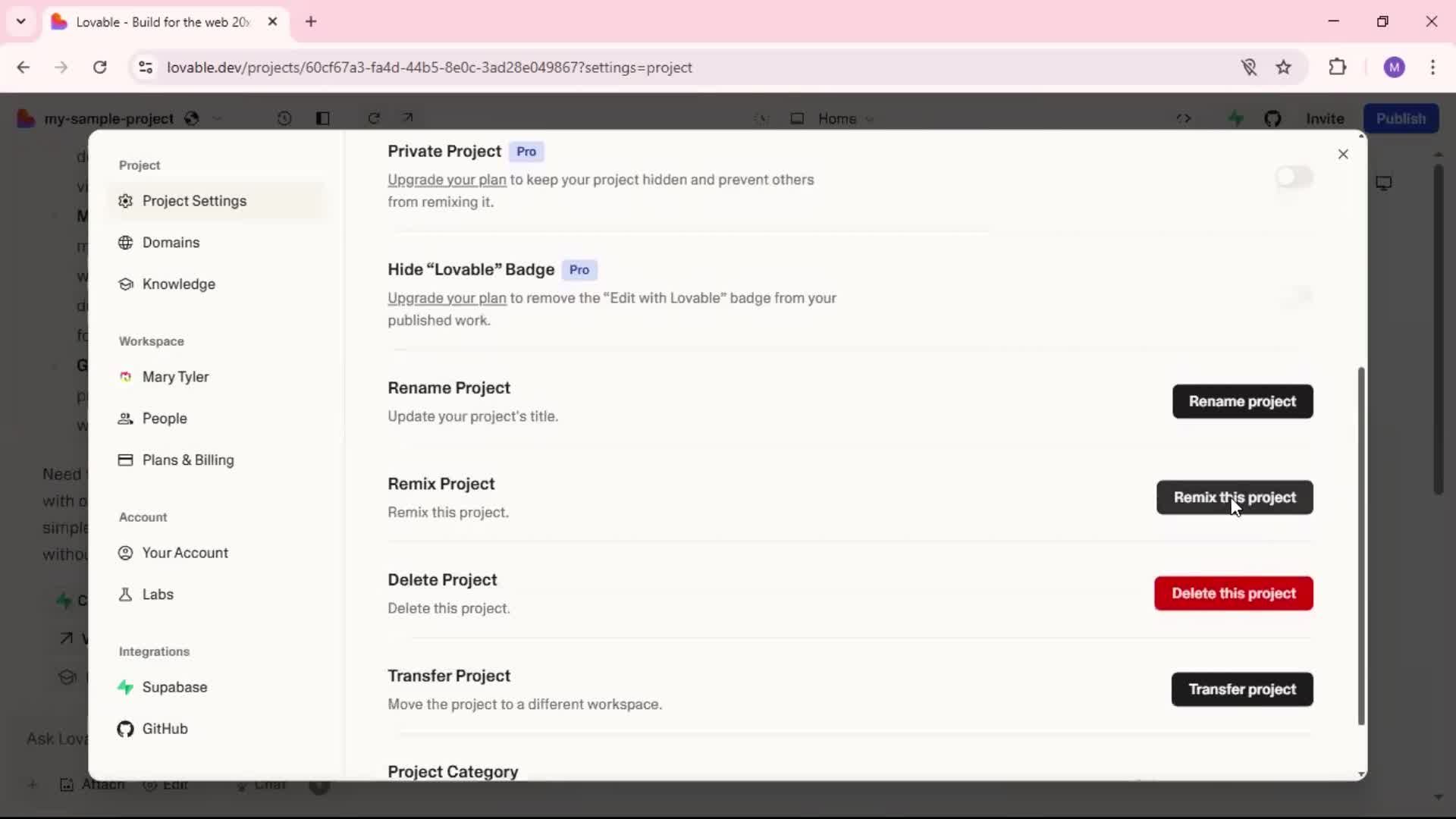Close the Lovable browser tab
1456x819 pixels.
click(273, 21)
